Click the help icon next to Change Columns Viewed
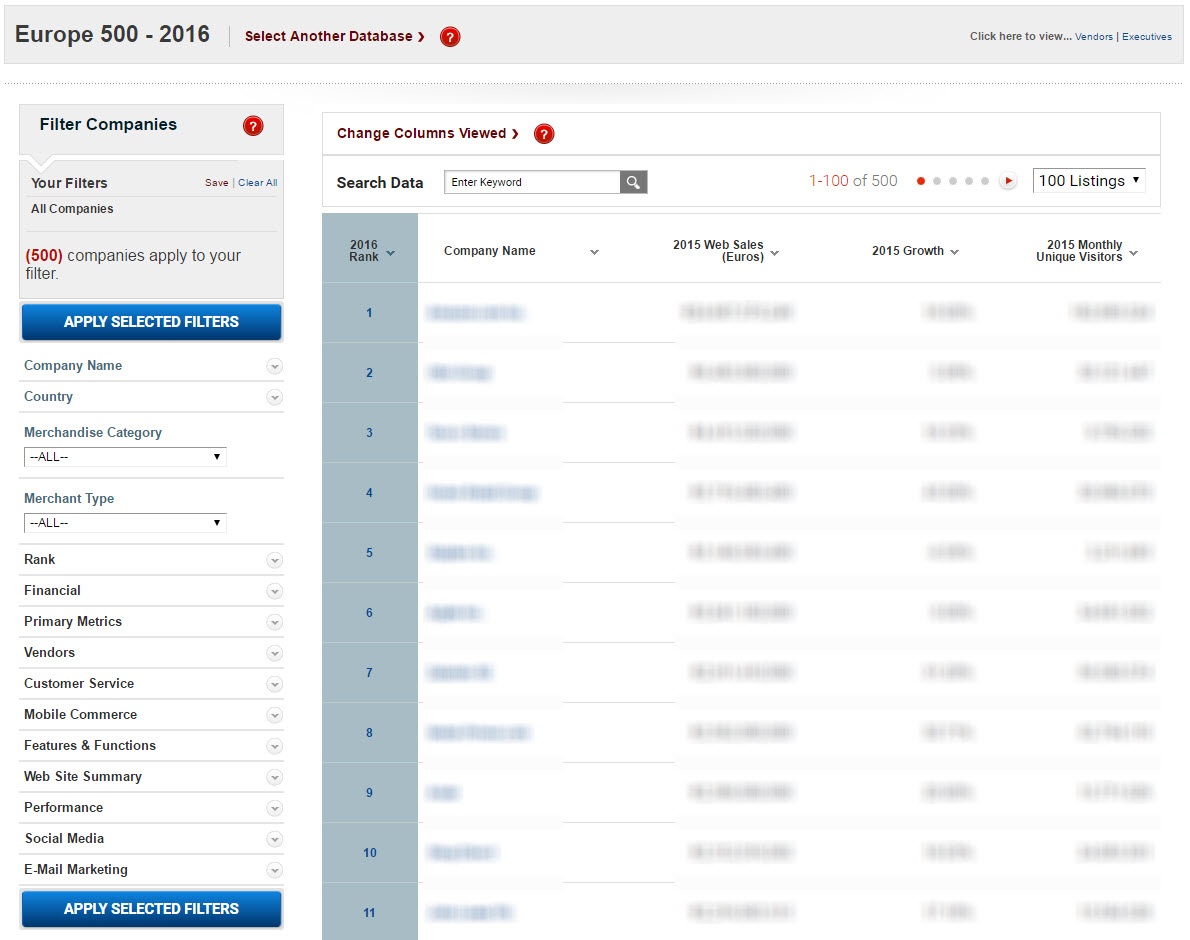 pos(543,134)
